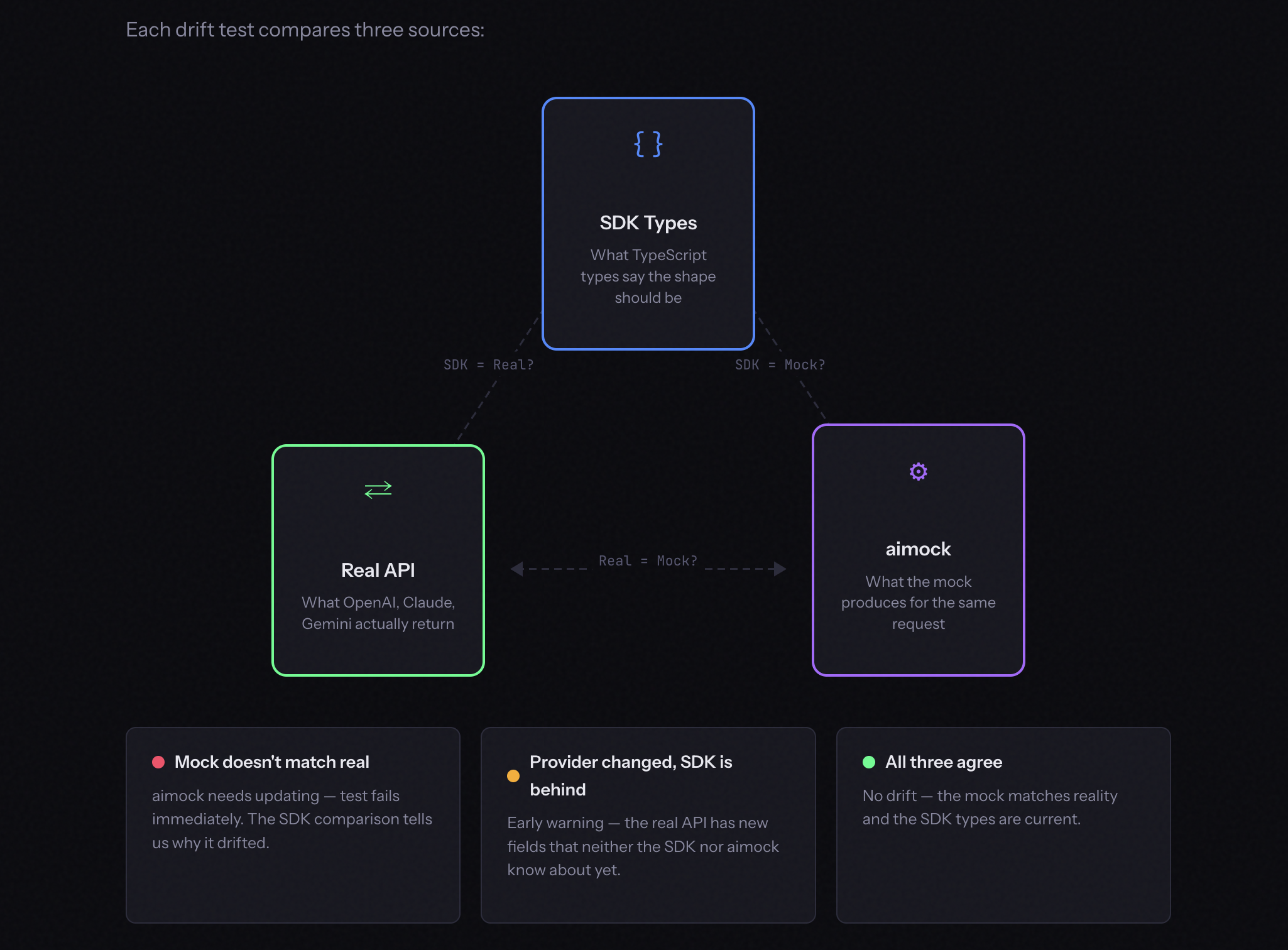Click 'Provider changed, SDK is behind' heading
1288x950 pixels.
point(630,775)
